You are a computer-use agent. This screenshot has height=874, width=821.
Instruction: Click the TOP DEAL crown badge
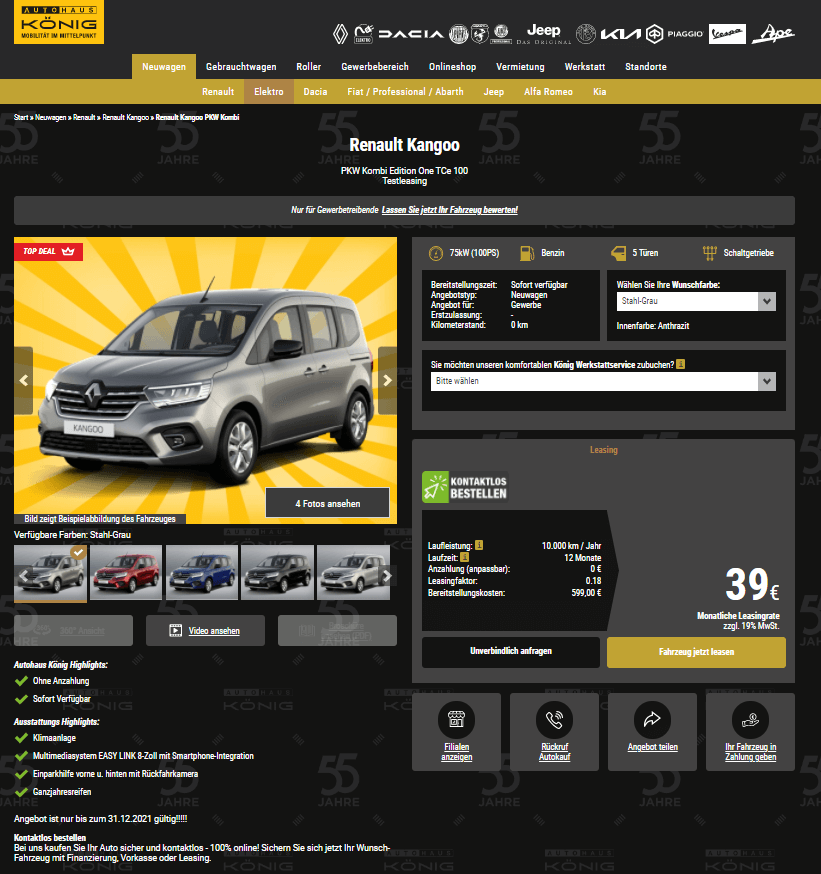point(48,251)
